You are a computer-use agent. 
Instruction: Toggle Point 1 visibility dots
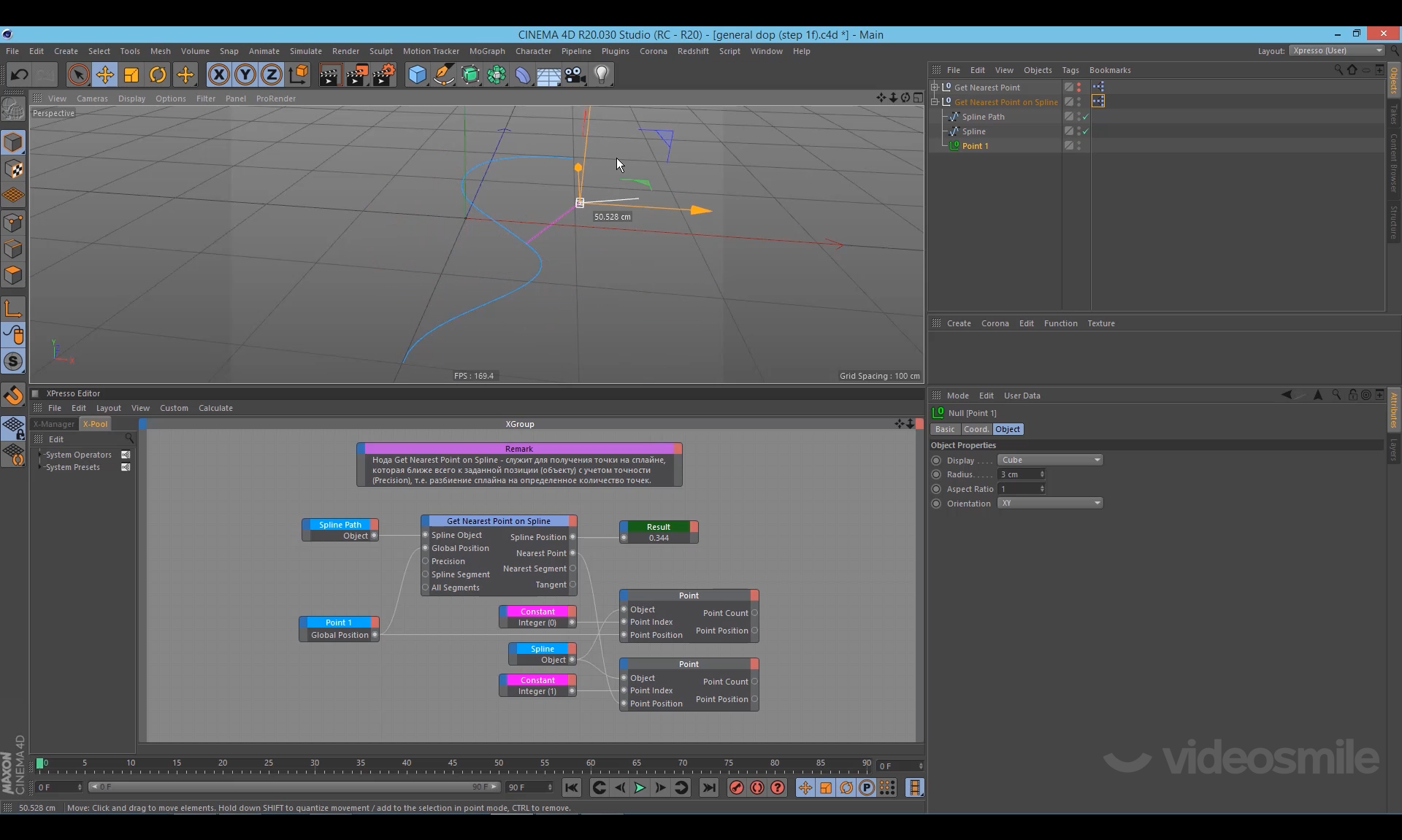[x=1079, y=146]
